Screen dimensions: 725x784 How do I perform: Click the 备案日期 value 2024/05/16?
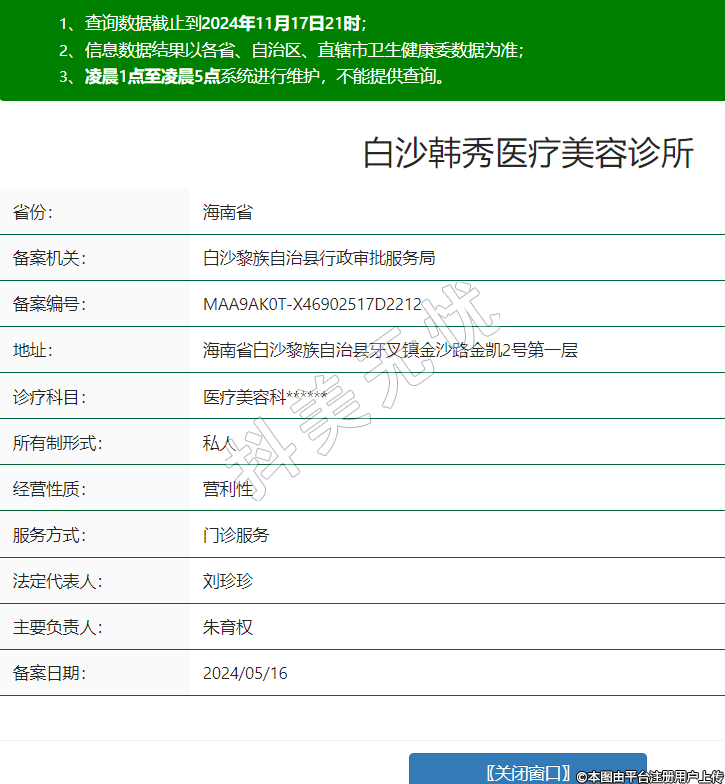[x=245, y=673]
